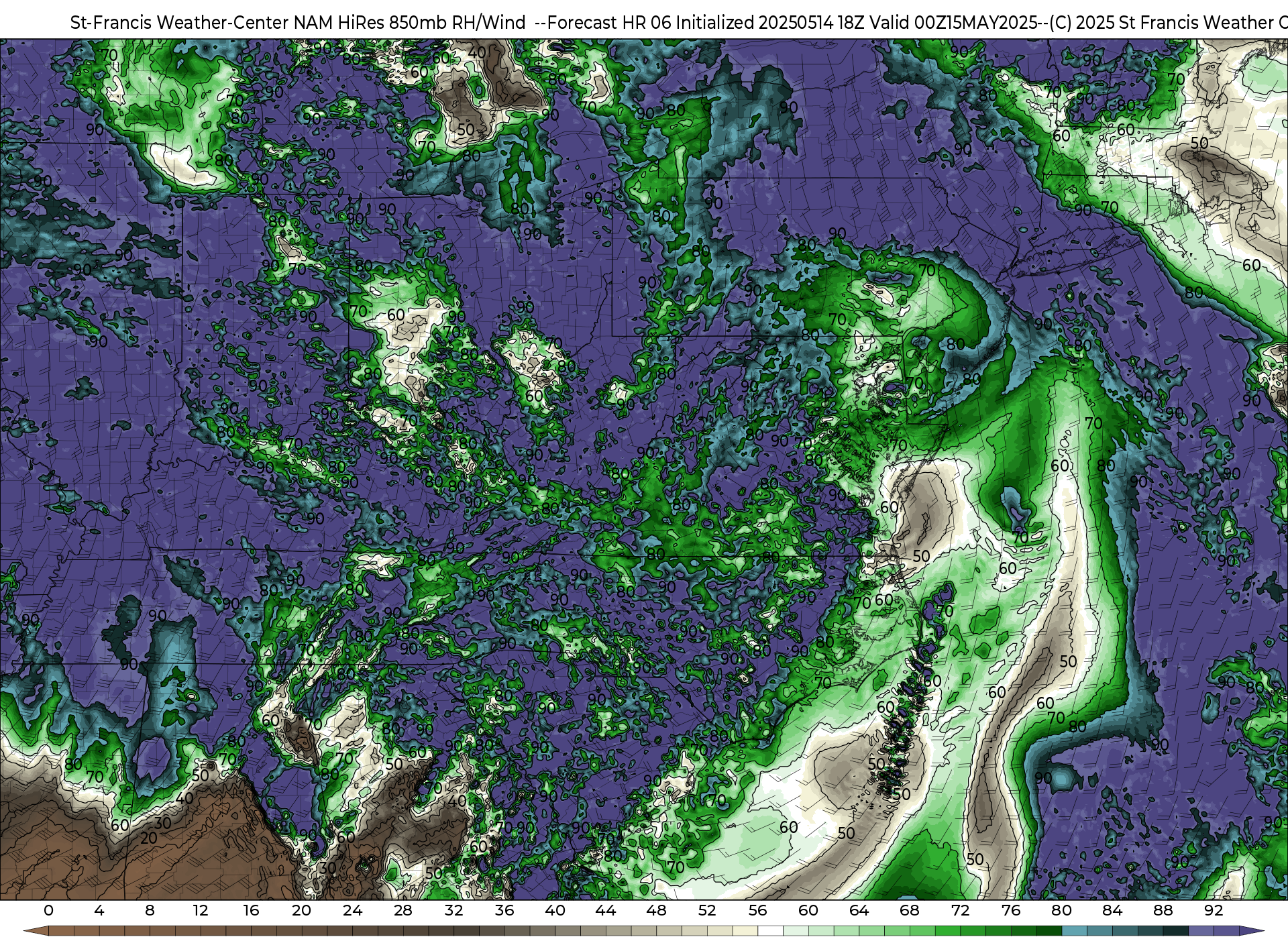Click color bar label '88'
Viewport: 1288px width, 939px height.
(x=1163, y=910)
